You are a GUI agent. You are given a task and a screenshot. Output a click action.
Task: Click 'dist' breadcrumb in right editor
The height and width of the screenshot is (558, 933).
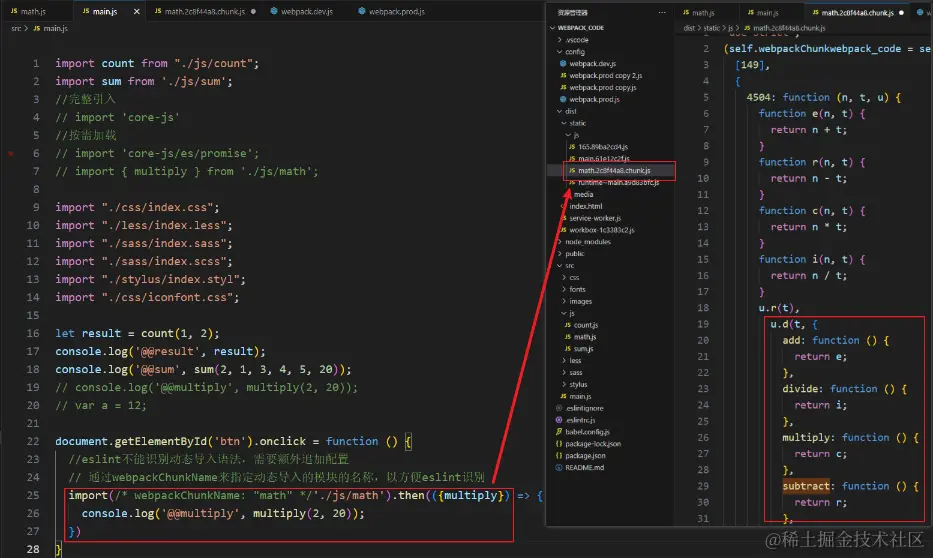point(688,28)
